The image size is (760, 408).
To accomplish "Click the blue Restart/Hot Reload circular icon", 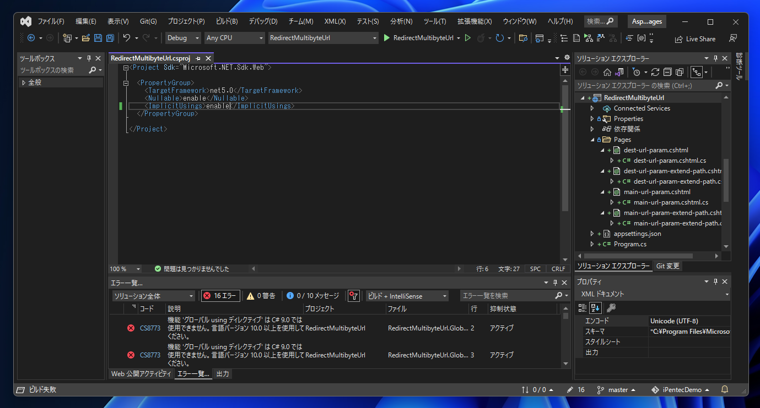I will click(499, 38).
